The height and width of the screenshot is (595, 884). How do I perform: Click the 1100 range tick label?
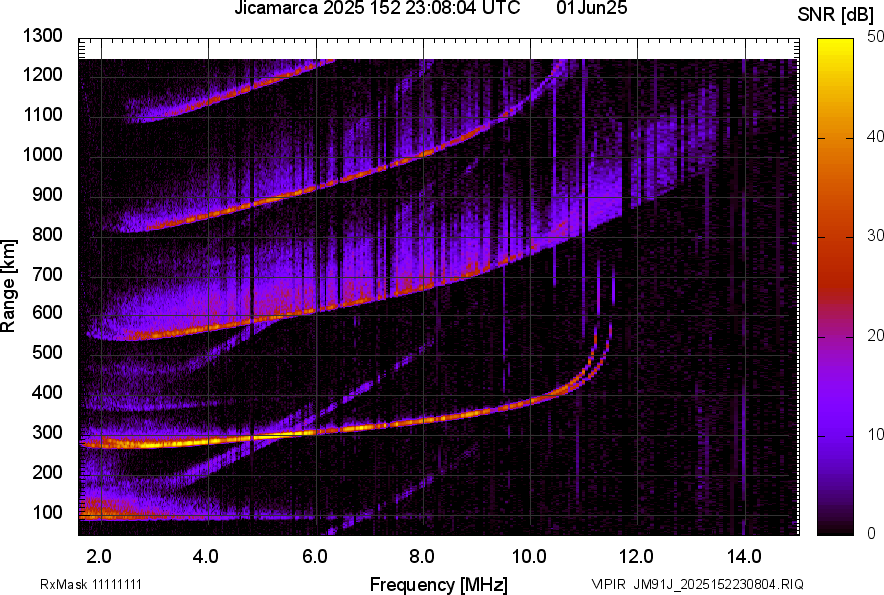pyautogui.click(x=42, y=114)
